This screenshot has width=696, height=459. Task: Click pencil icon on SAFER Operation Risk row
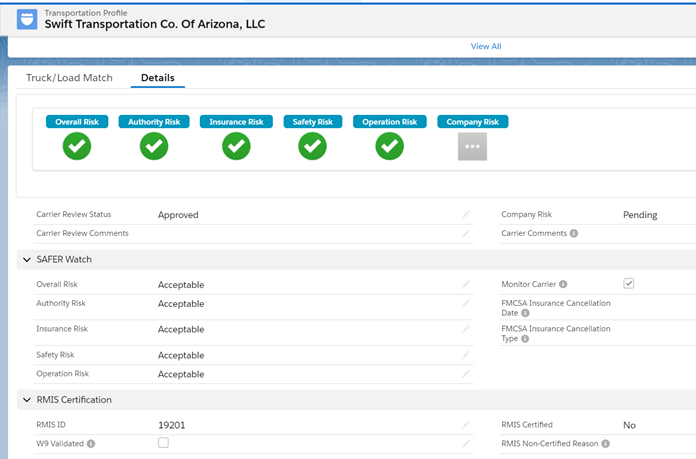466,374
